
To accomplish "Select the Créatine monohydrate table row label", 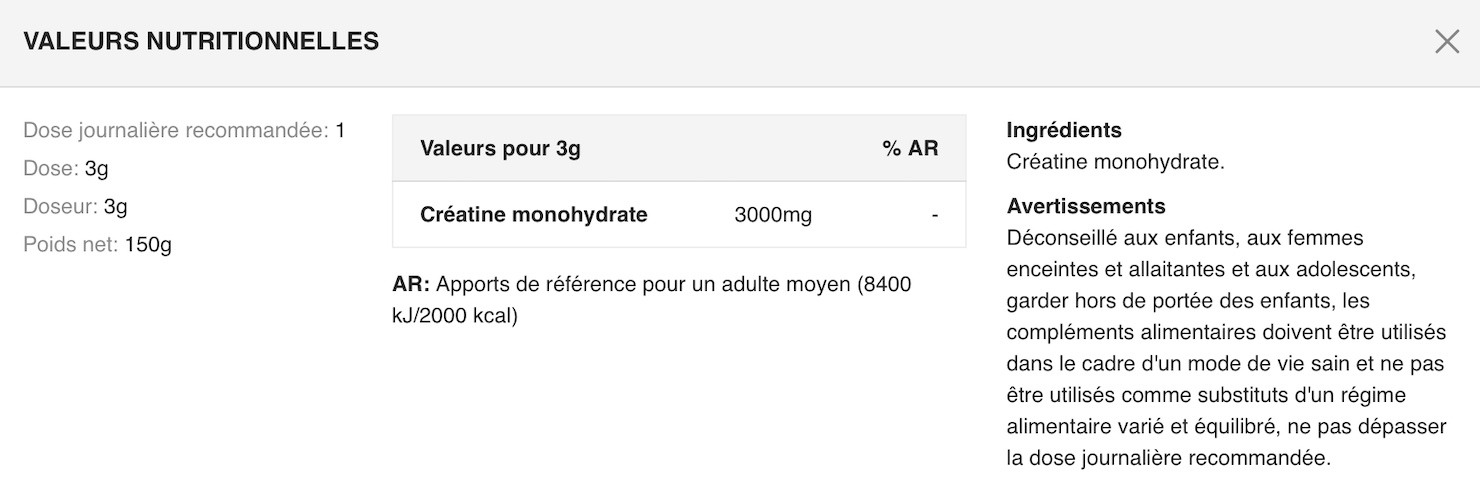I will pos(534,215).
